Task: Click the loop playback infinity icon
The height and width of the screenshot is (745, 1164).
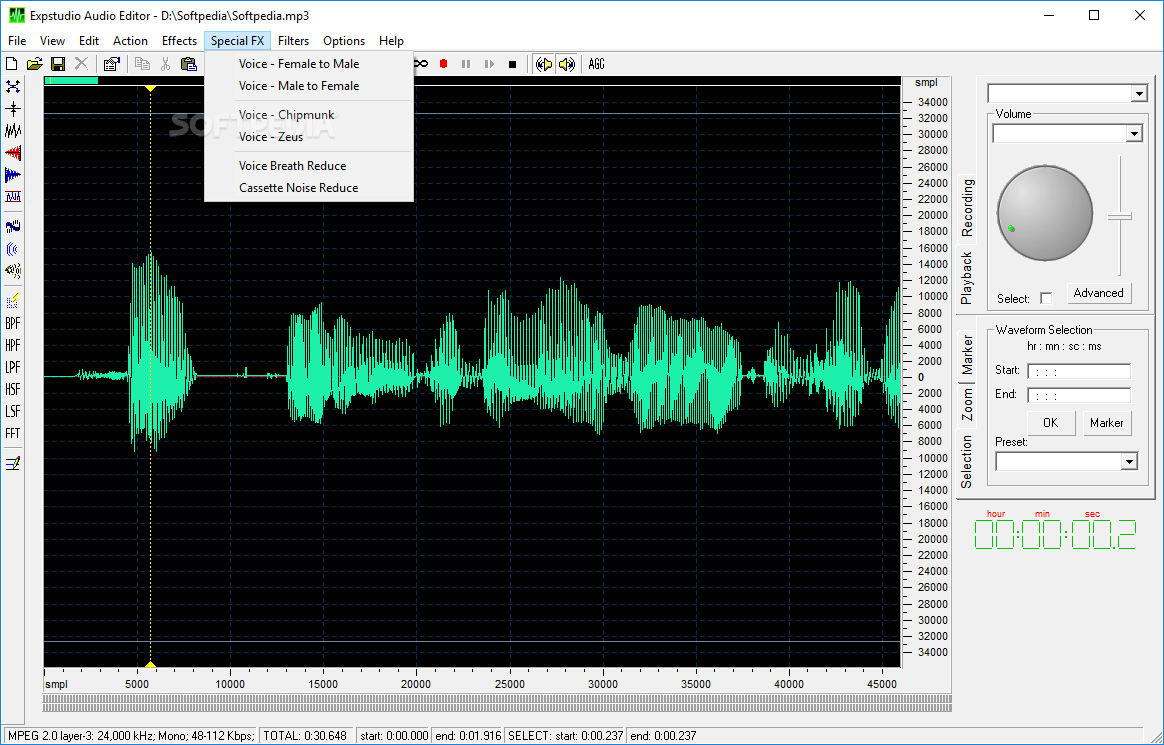Action: tap(421, 65)
